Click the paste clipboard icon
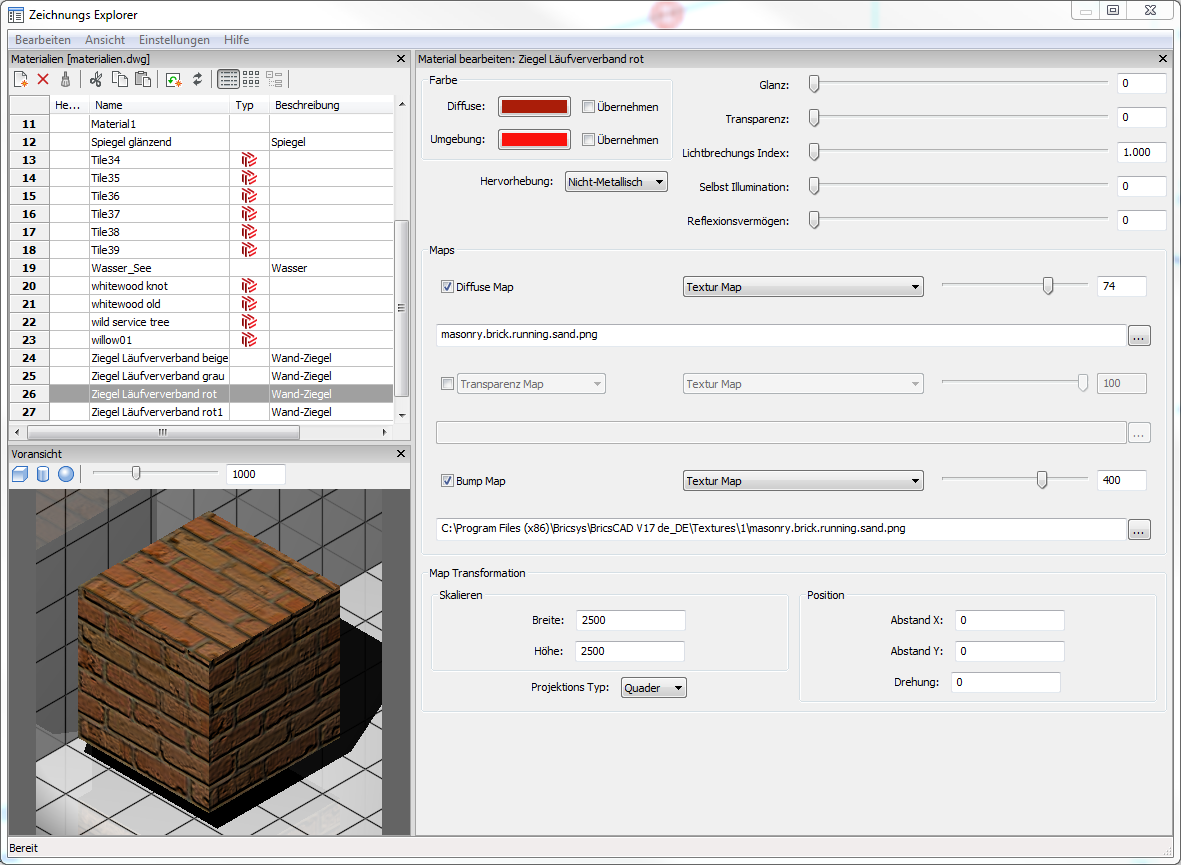 tap(143, 79)
